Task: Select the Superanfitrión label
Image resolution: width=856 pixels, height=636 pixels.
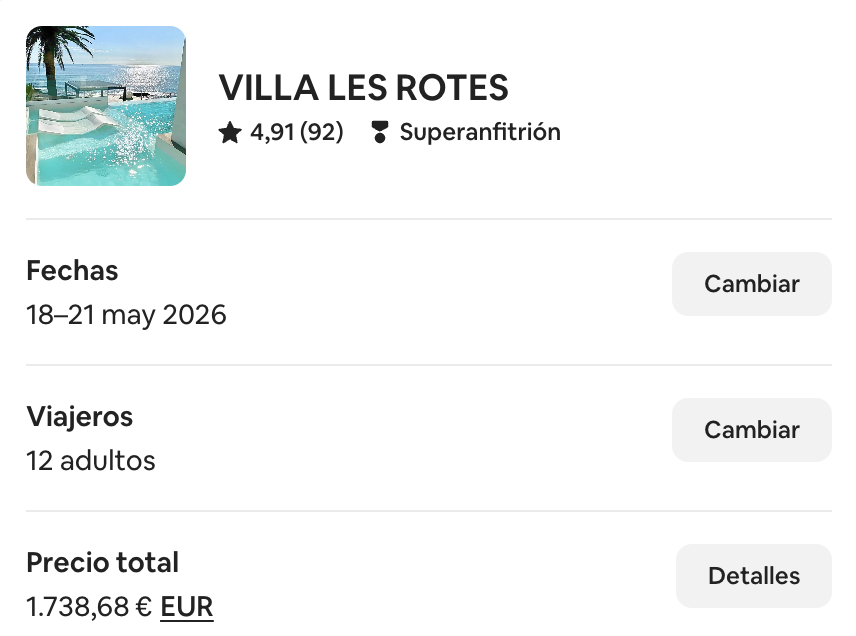Action: pos(480,131)
